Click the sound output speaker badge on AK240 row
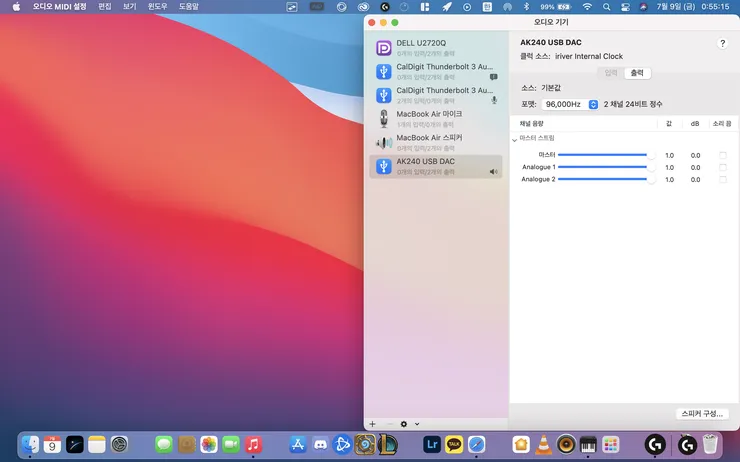740x462 pixels. tap(494, 172)
